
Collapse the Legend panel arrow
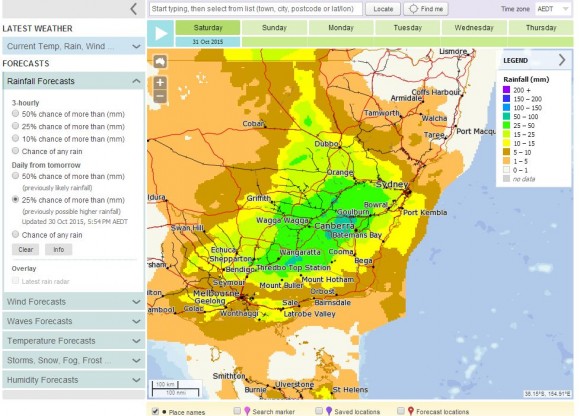click(x=562, y=60)
